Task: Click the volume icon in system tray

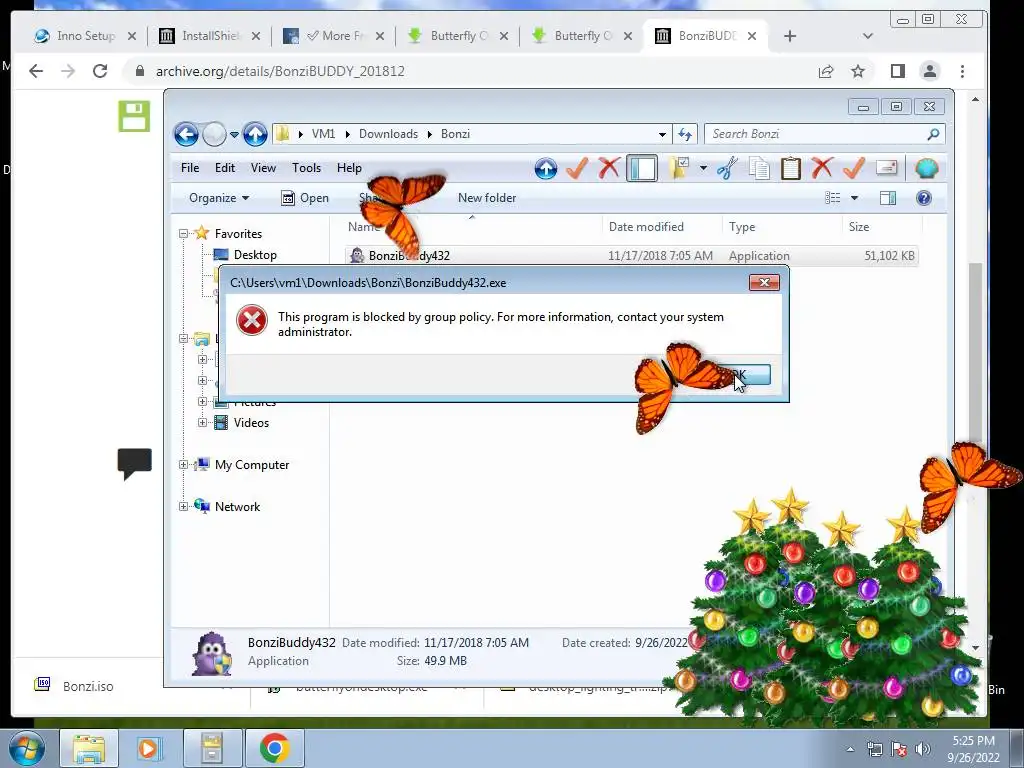Action: point(923,749)
